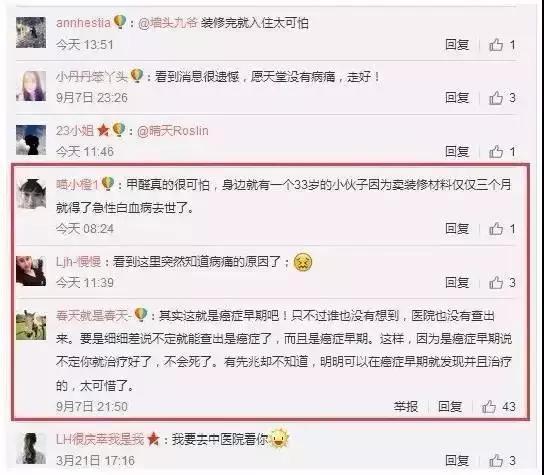The height and width of the screenshot is (475, 544).
Task: Click 回复 on the 今天 08:24 comment
Action: (457, 229)
